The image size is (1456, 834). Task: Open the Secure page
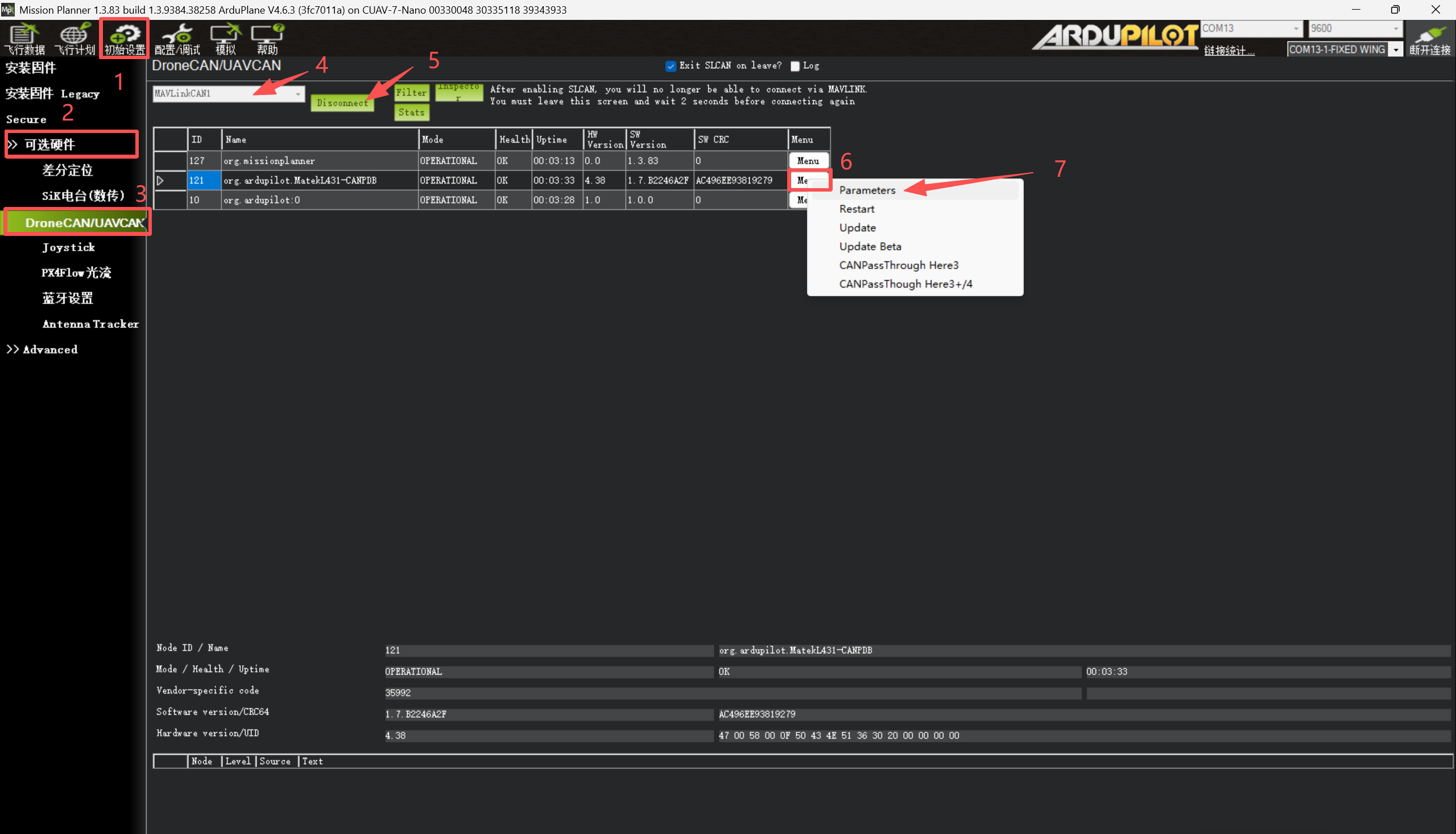(x=26, y=119)
